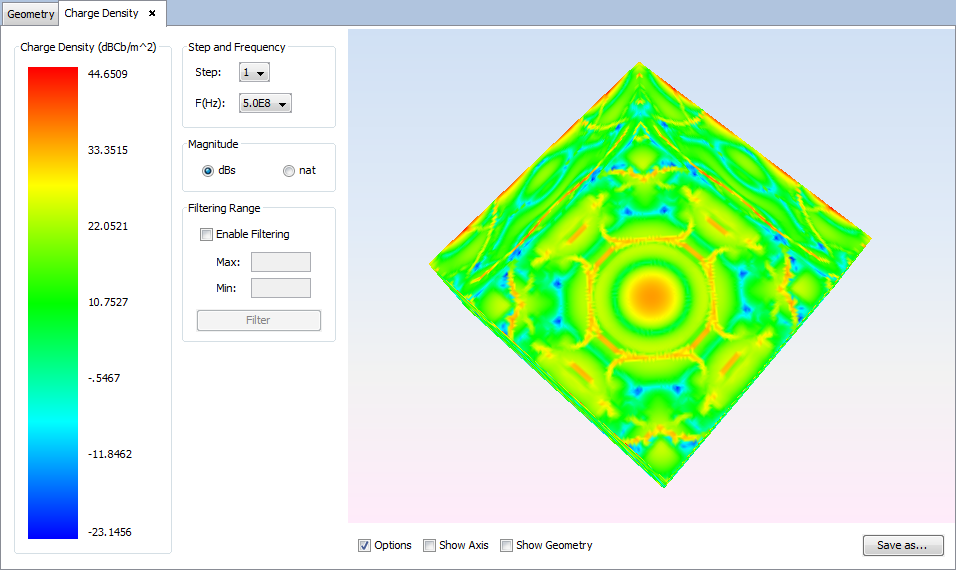Image resolution: width=956 pixels, height=570 pixels.
Task: Open the Step dropdown
Action: coord(254,72)
